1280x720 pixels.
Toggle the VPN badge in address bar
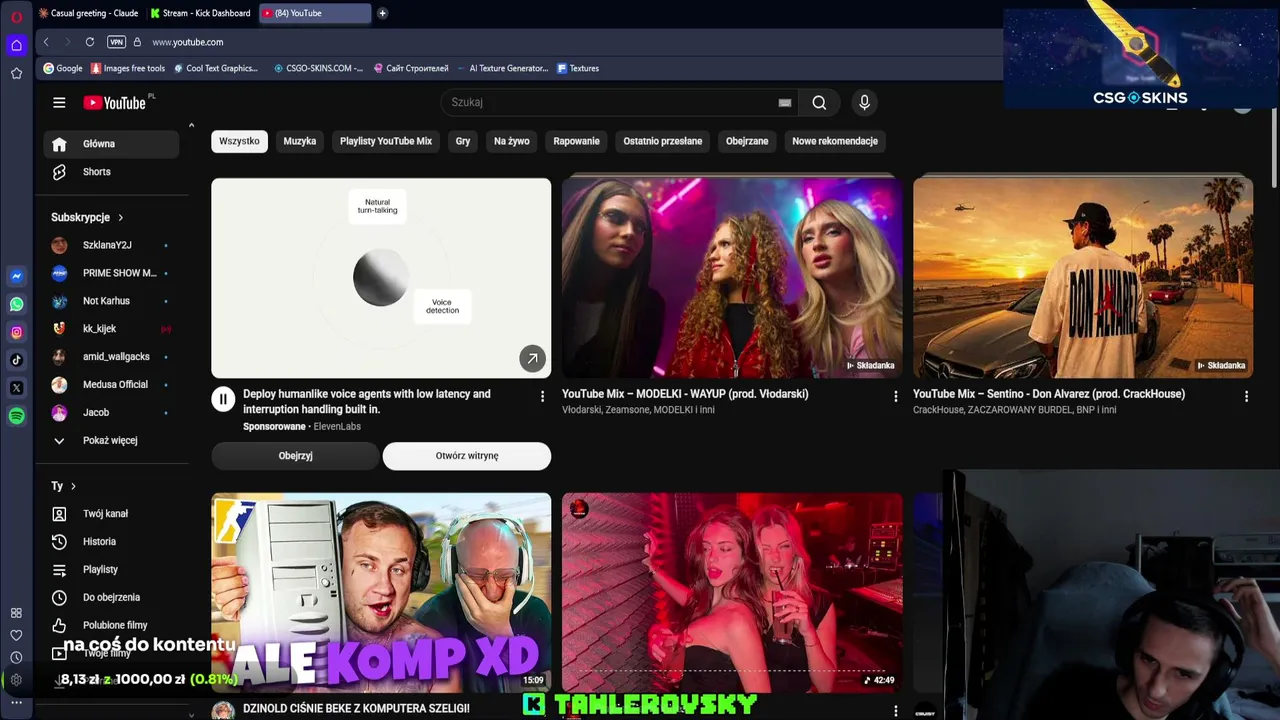pyautogui.click(x=116, y=42)
